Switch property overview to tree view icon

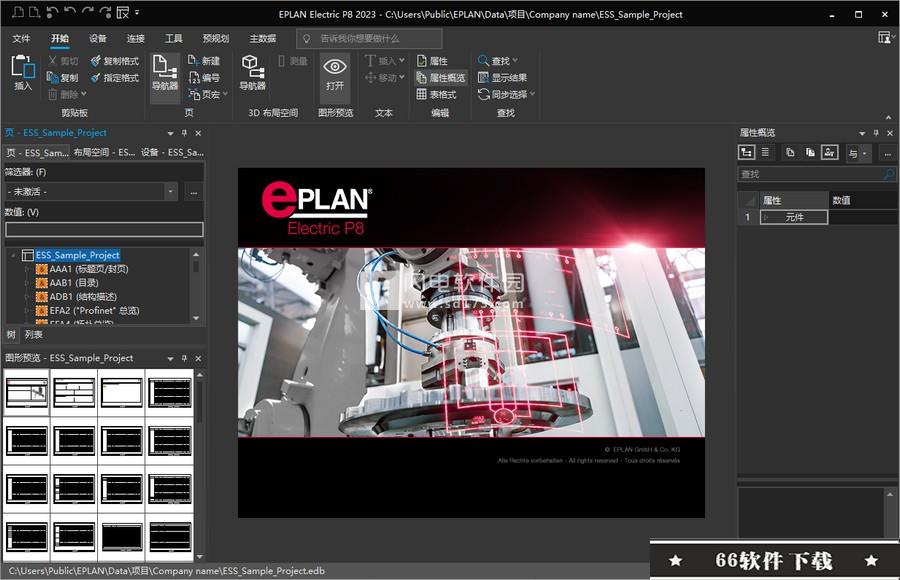[x=747, y=153]
